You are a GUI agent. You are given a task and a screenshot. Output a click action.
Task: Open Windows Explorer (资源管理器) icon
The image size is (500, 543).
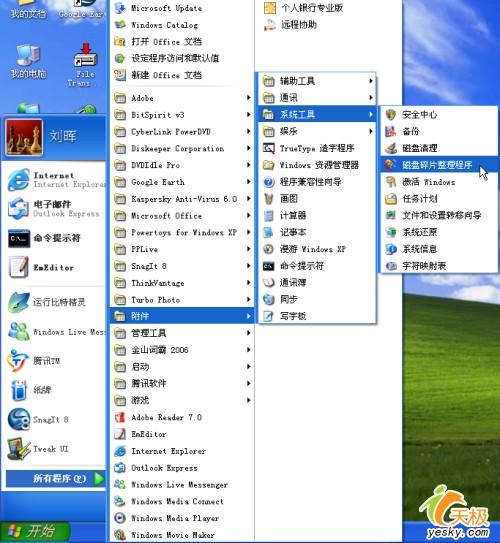pyautogui.click(x=269, y=165)
